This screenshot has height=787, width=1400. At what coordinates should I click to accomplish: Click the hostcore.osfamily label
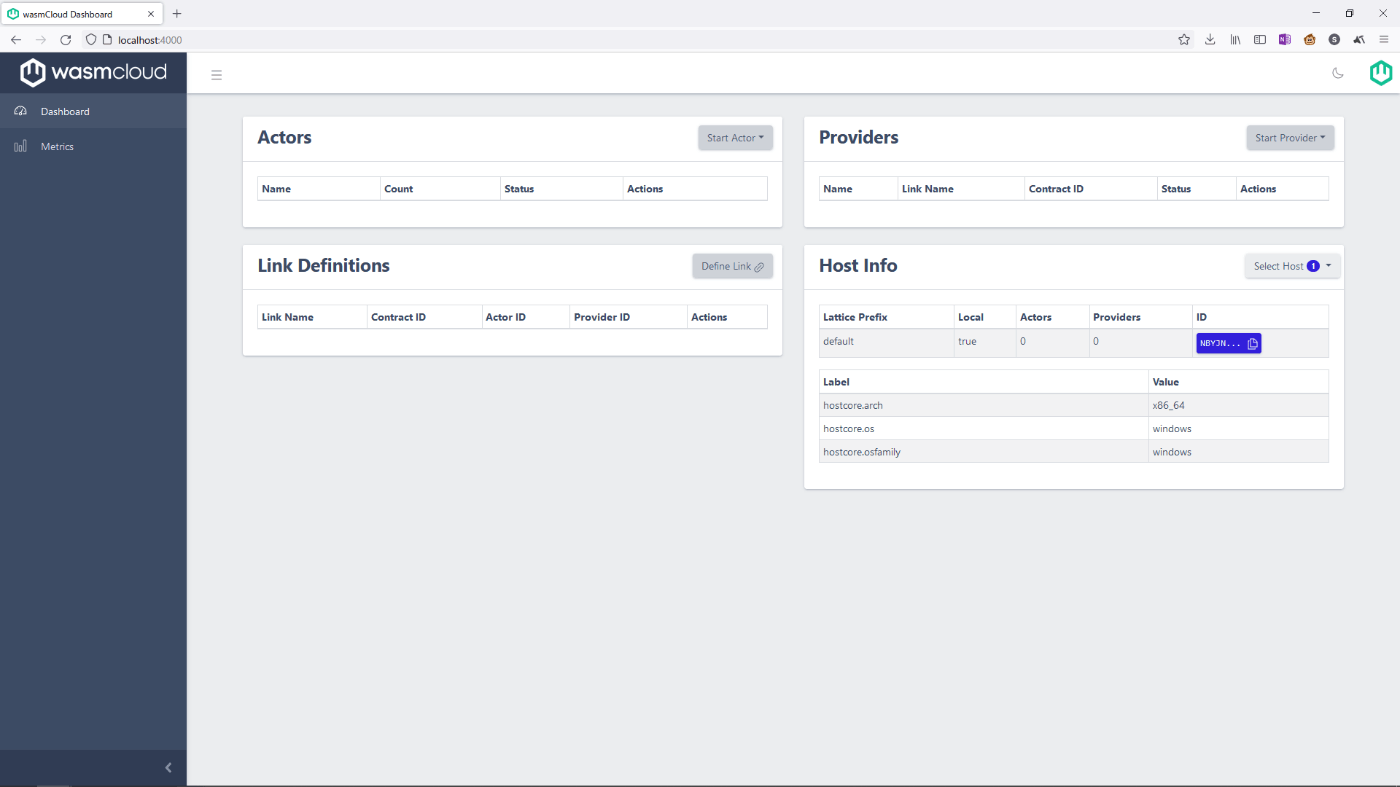pyautogui.click(x=862, y=452)
